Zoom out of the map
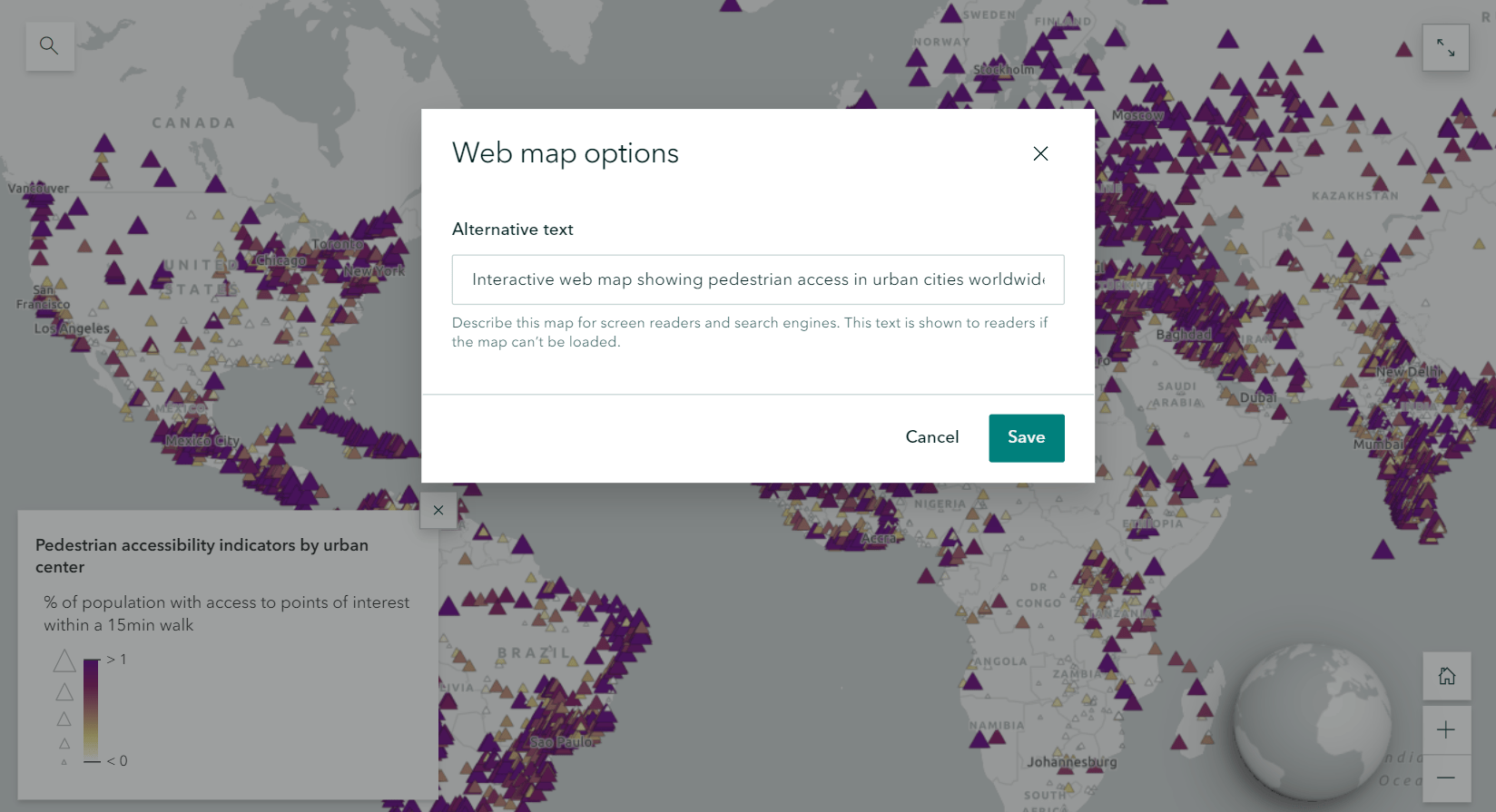The height and width of the screenshot is (812, 1496). pyautogui.click(x=1446, y=778)
